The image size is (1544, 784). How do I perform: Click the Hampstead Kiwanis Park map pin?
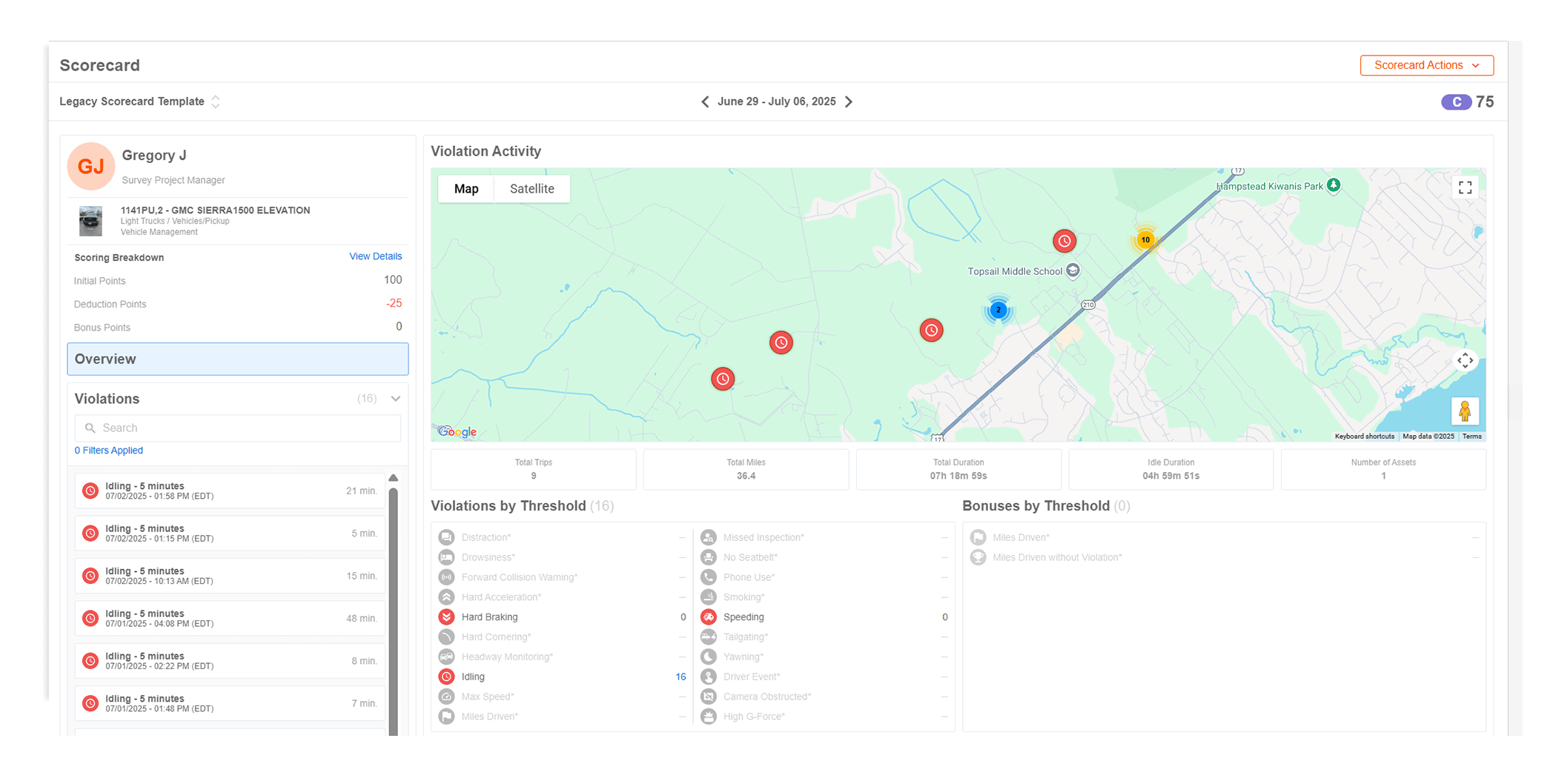1333,185
